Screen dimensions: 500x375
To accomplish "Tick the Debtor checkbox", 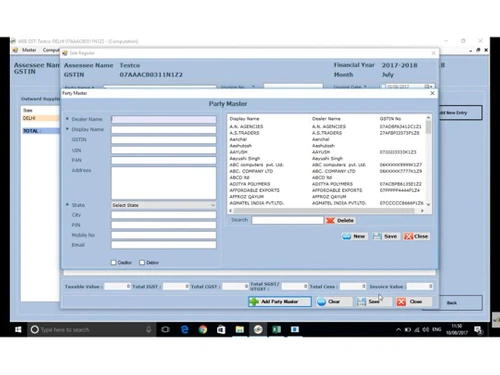I will pyautogui.click(x=142, y=262).
